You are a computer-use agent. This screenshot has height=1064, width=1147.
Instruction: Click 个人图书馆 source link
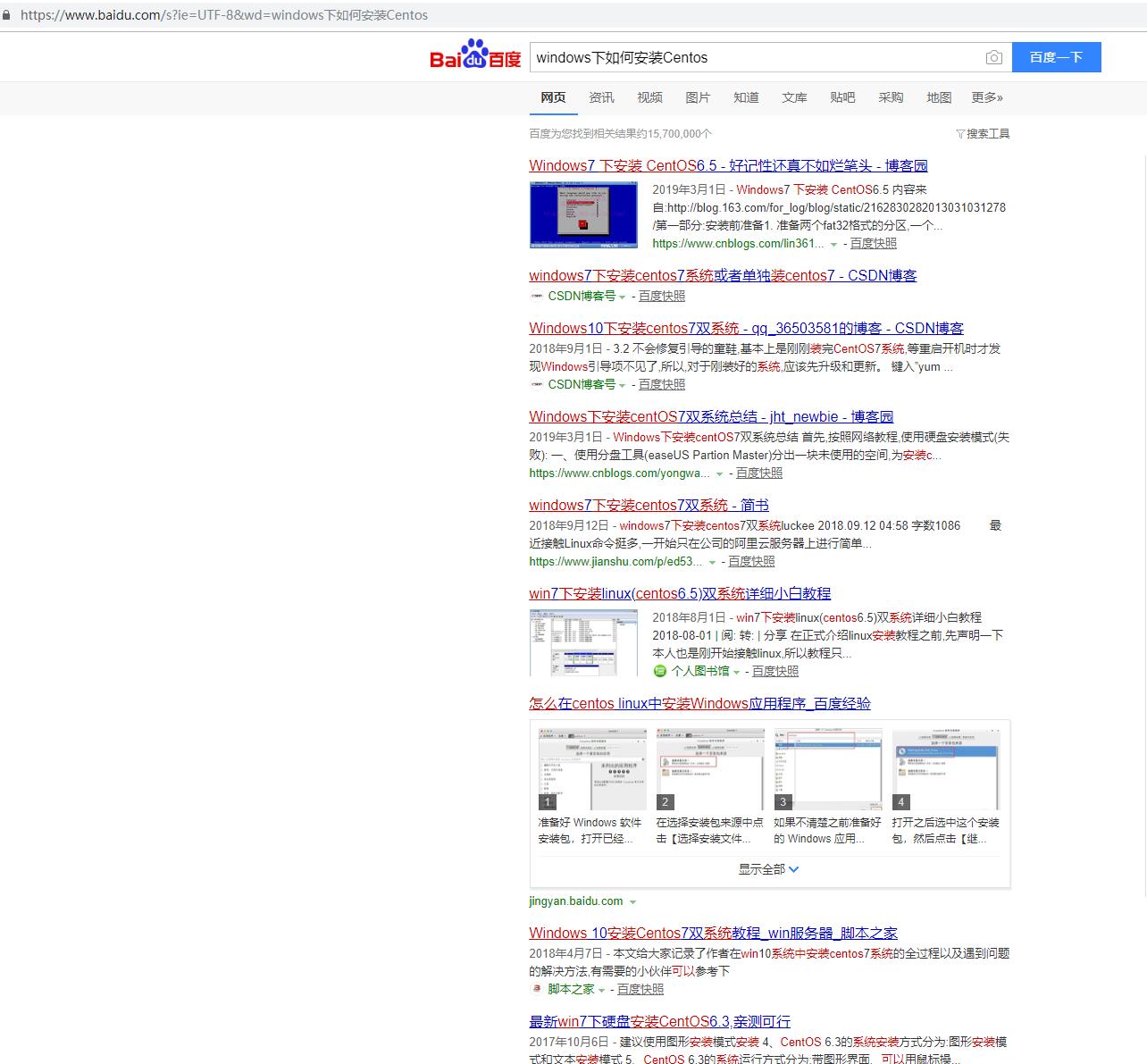tap(700, 671)
